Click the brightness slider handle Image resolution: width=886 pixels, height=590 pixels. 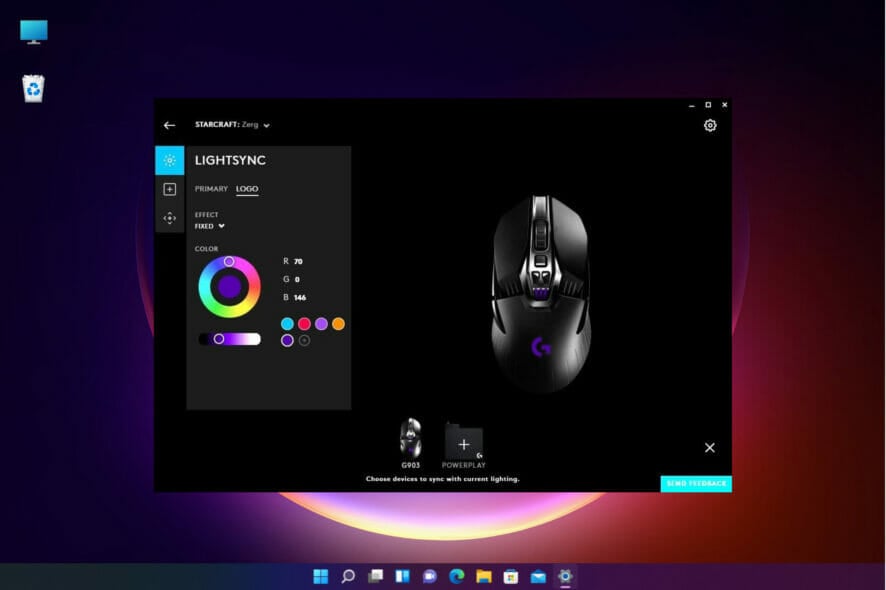click(219, 337)
